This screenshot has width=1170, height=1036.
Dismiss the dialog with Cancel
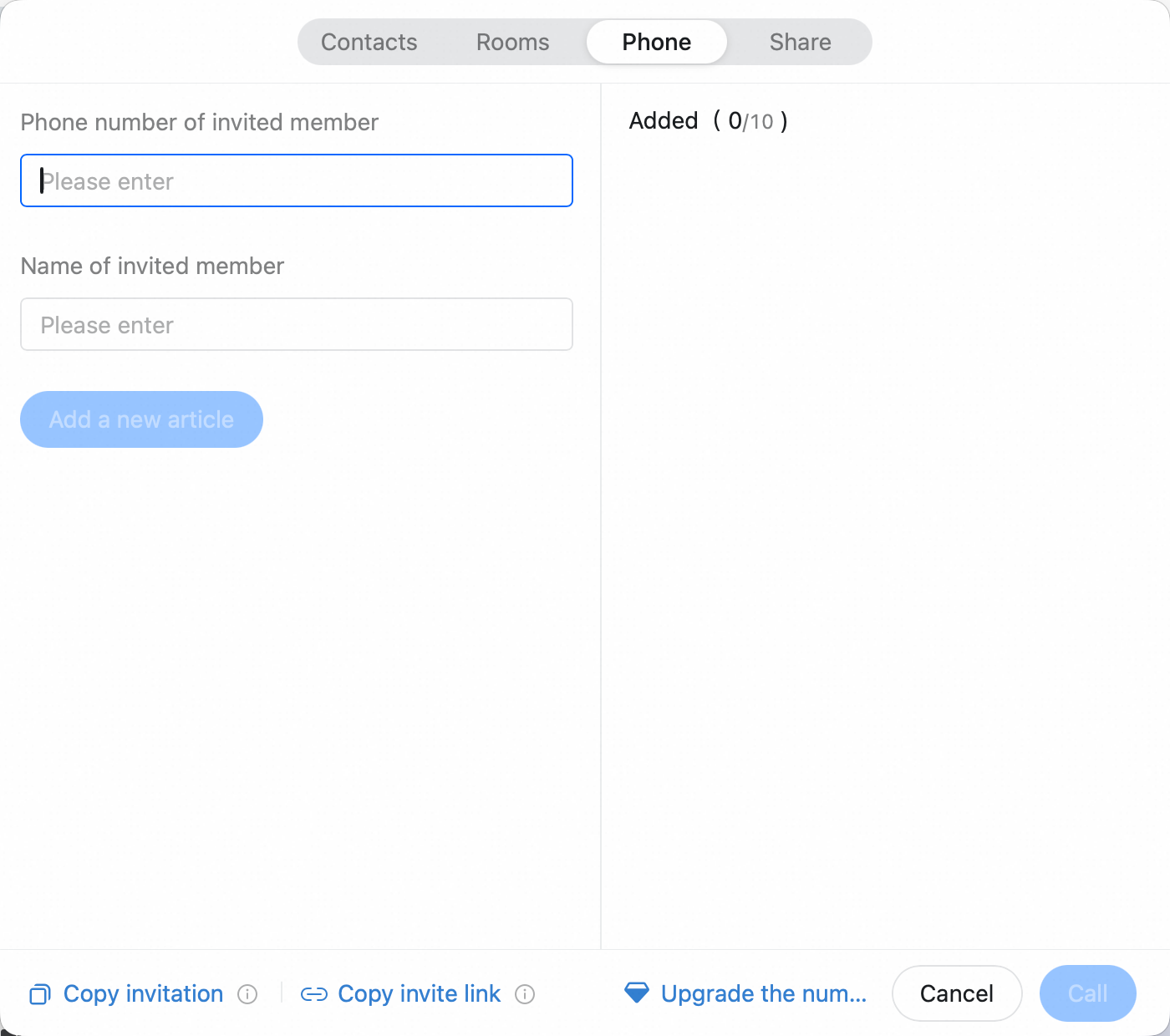pyautogui.click(x=957, y=993)
